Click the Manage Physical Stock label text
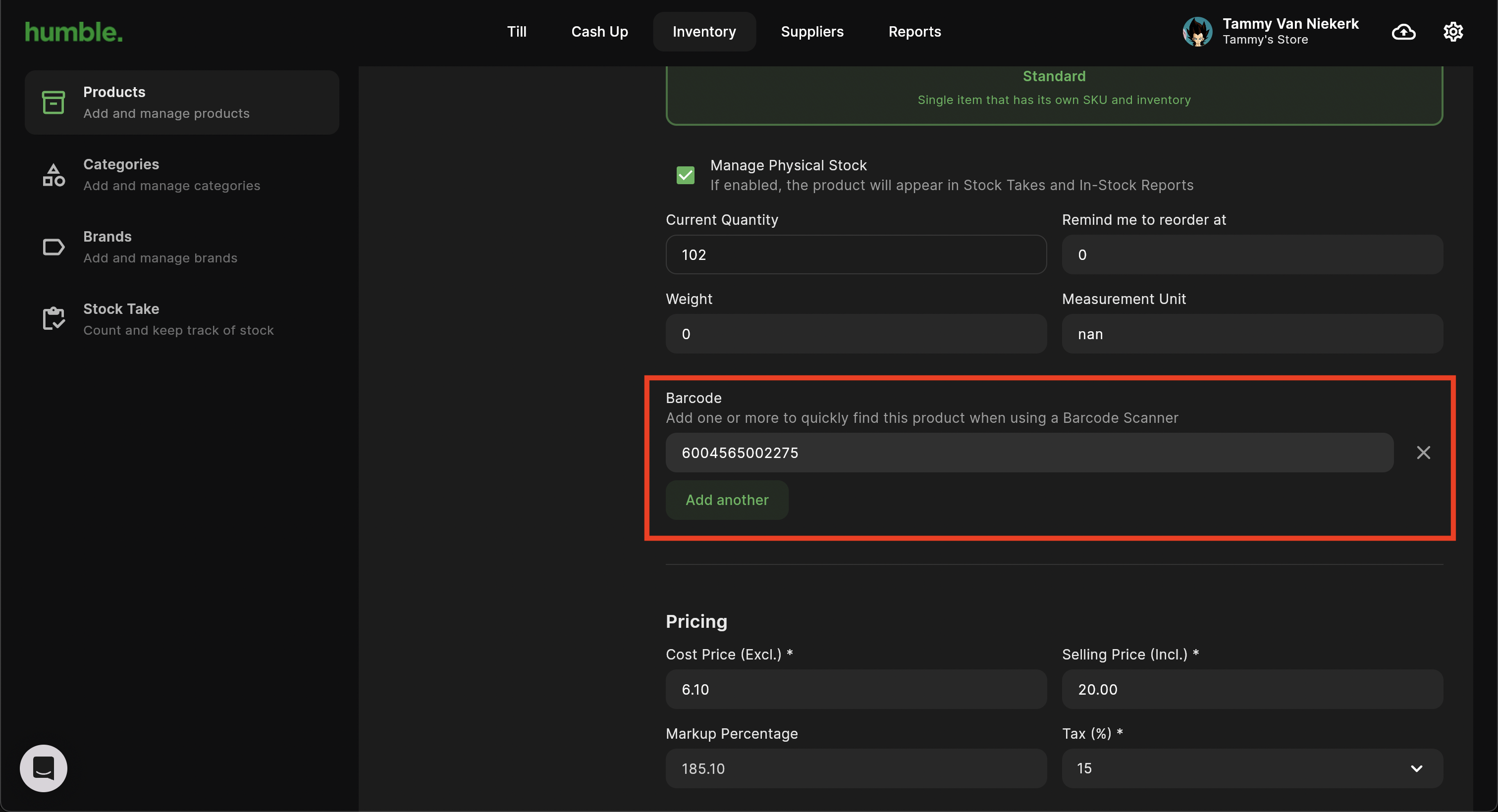This screenshot has height=812, width=1498. [x=788, y=165]
